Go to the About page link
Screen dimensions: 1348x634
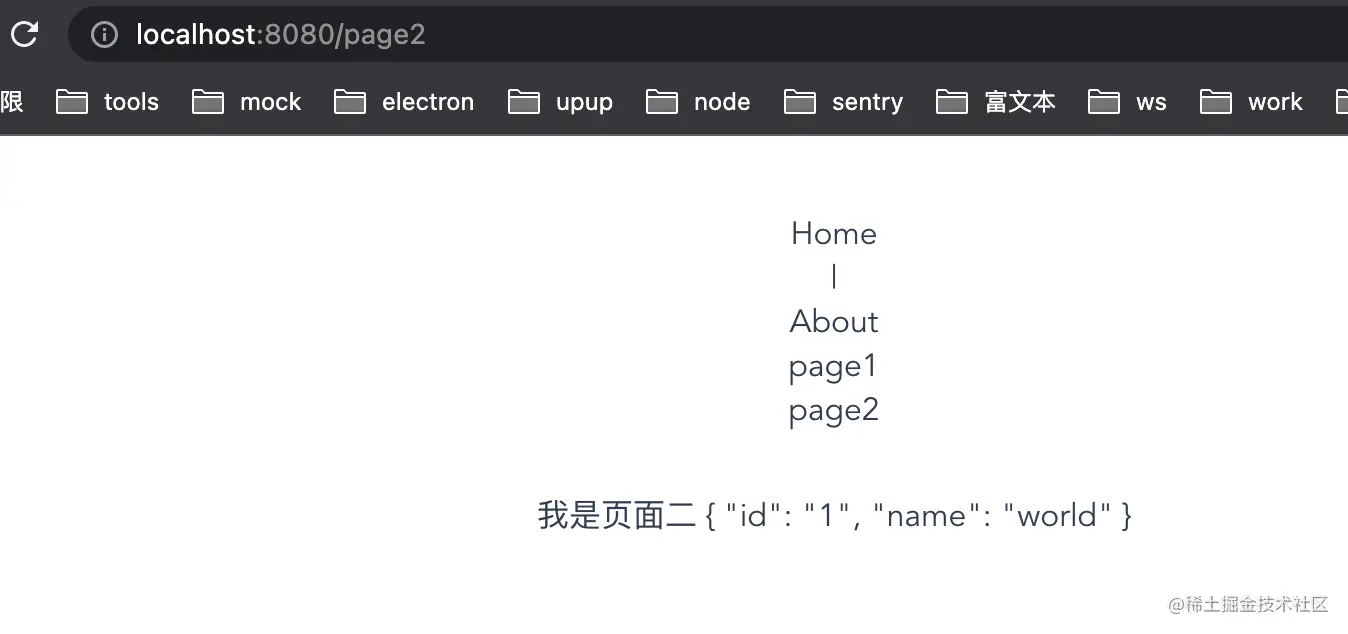coord(833,322)
